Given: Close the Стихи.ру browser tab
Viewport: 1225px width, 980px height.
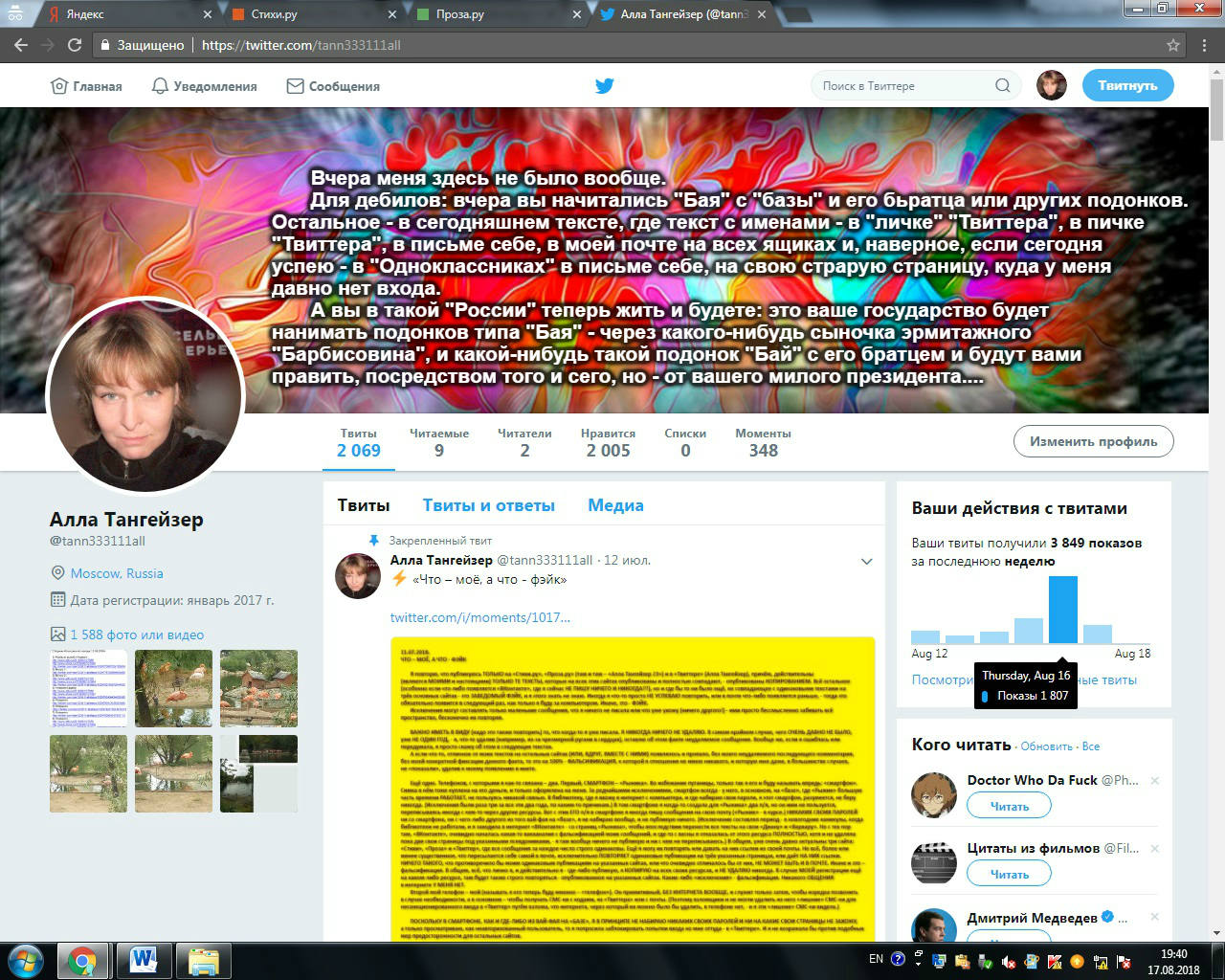Looking at the screenshot, I should [392, 14].
